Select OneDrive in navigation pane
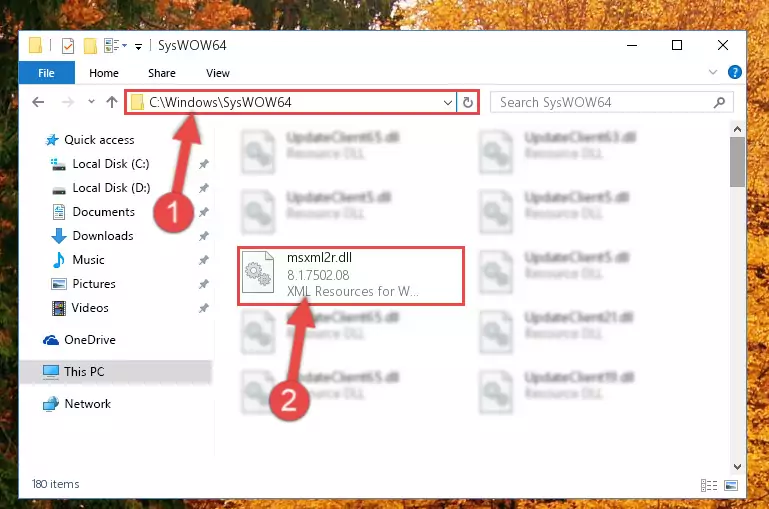This screenshot has width=769, height=509. pos(90,340)
